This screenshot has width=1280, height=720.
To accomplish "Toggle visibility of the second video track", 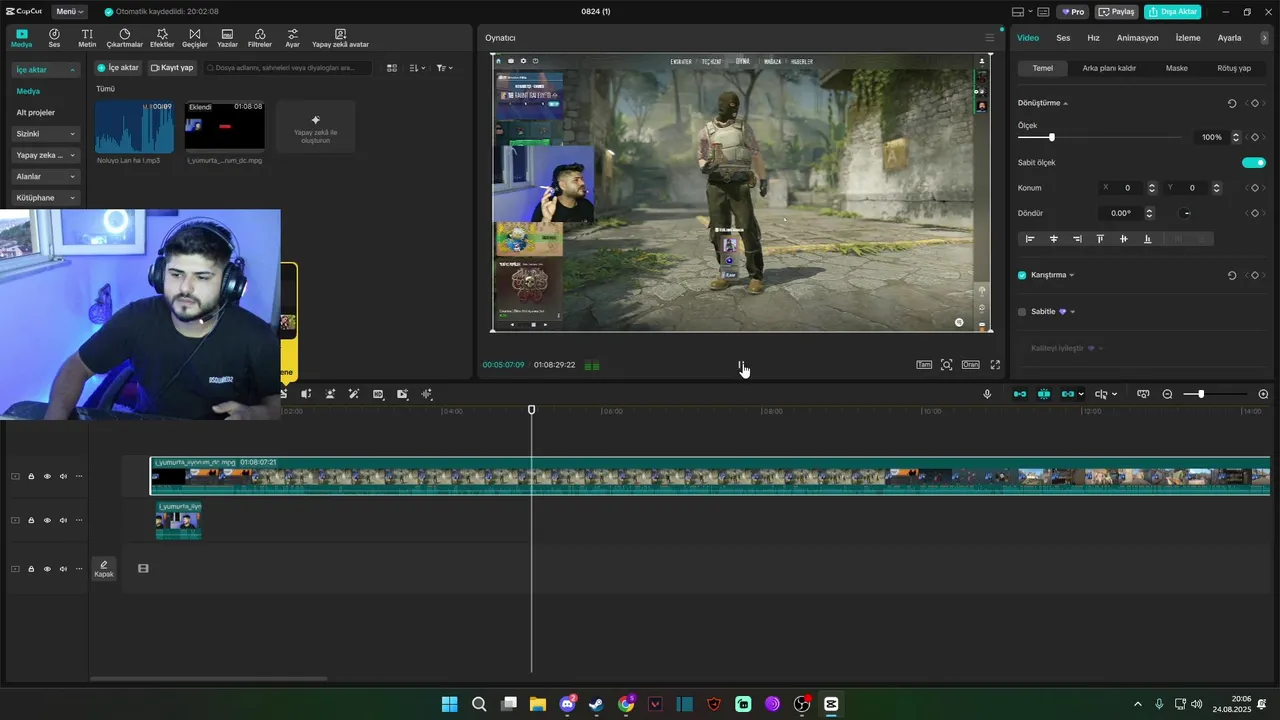I will tap(47, 520).
